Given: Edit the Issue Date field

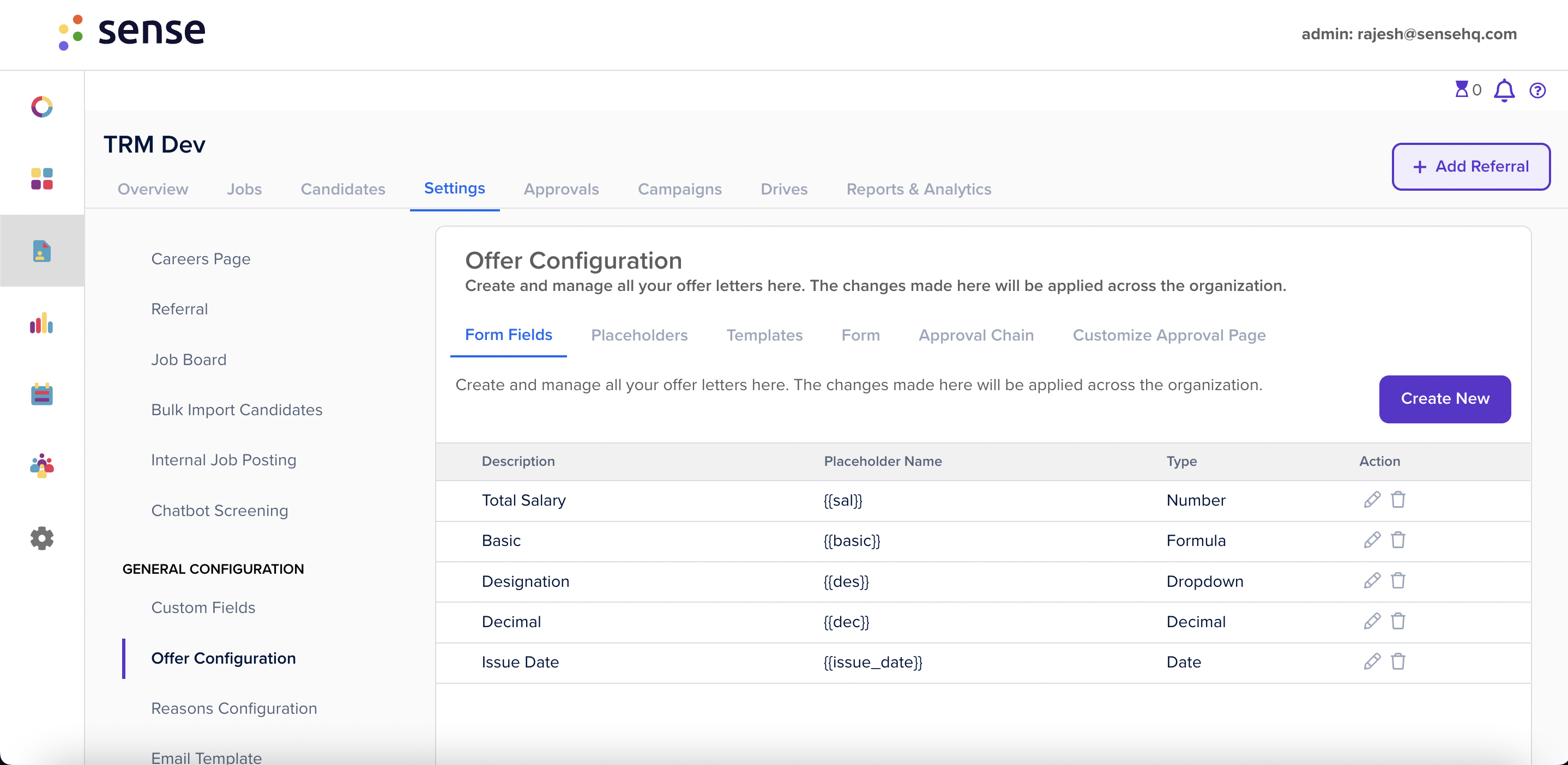Looking at the screenshot, I should 1372,661.
